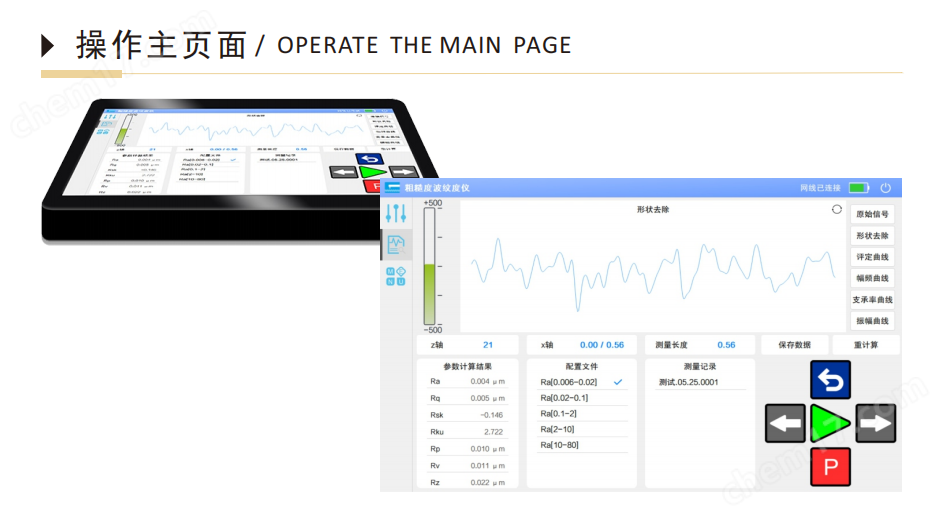940x516 pixels.
Task: Open the 振幅曲线 view
Action: point(872,321)
